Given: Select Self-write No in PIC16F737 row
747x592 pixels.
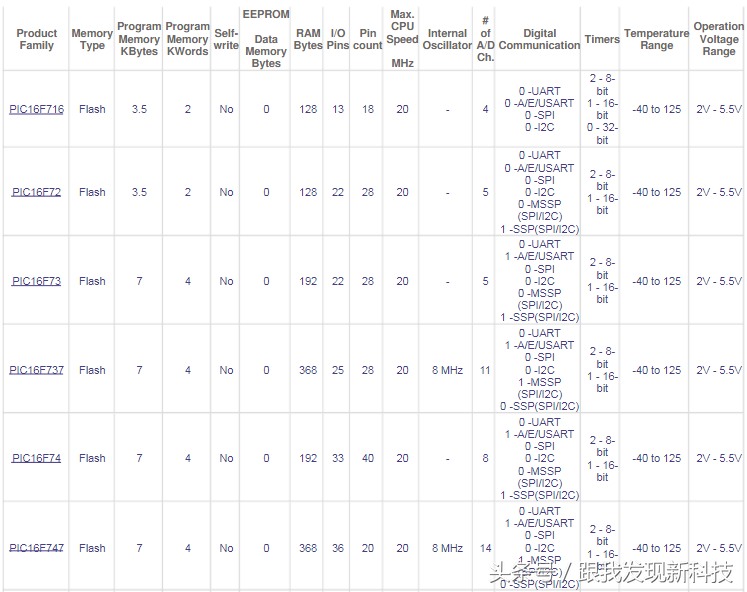Looking at the screenshot, I should pos(226,370).
